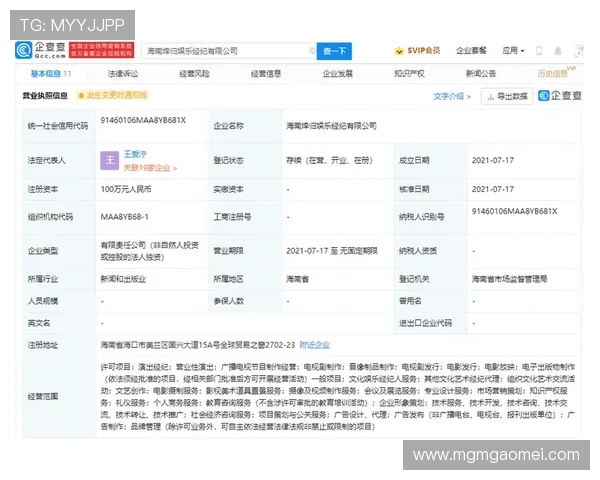Expand 关联19家企业 related companies link
600x480 pixels.
pos(150,168)
